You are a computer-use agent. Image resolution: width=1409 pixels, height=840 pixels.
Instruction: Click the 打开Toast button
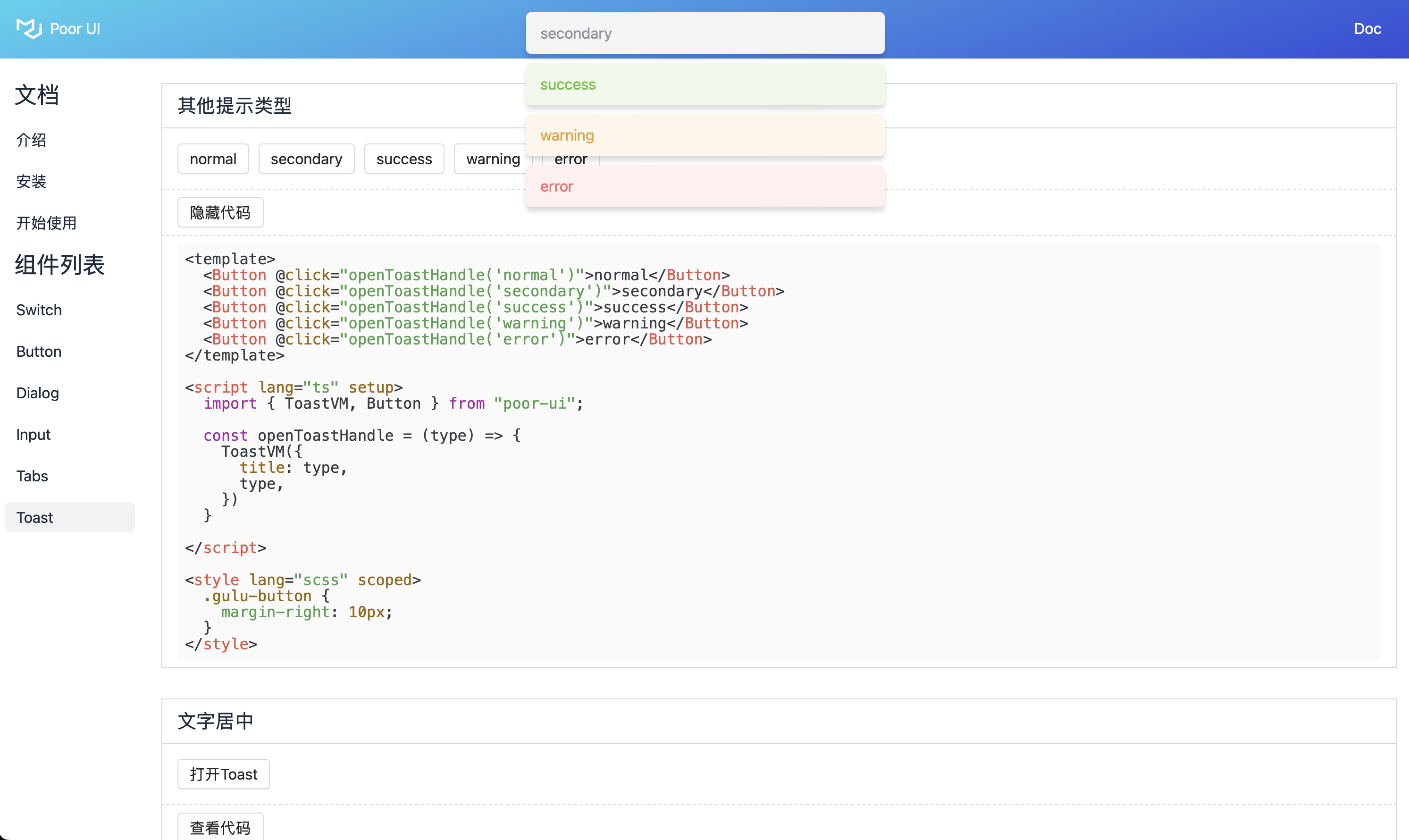pyautogui.click(x=224, y=774)
